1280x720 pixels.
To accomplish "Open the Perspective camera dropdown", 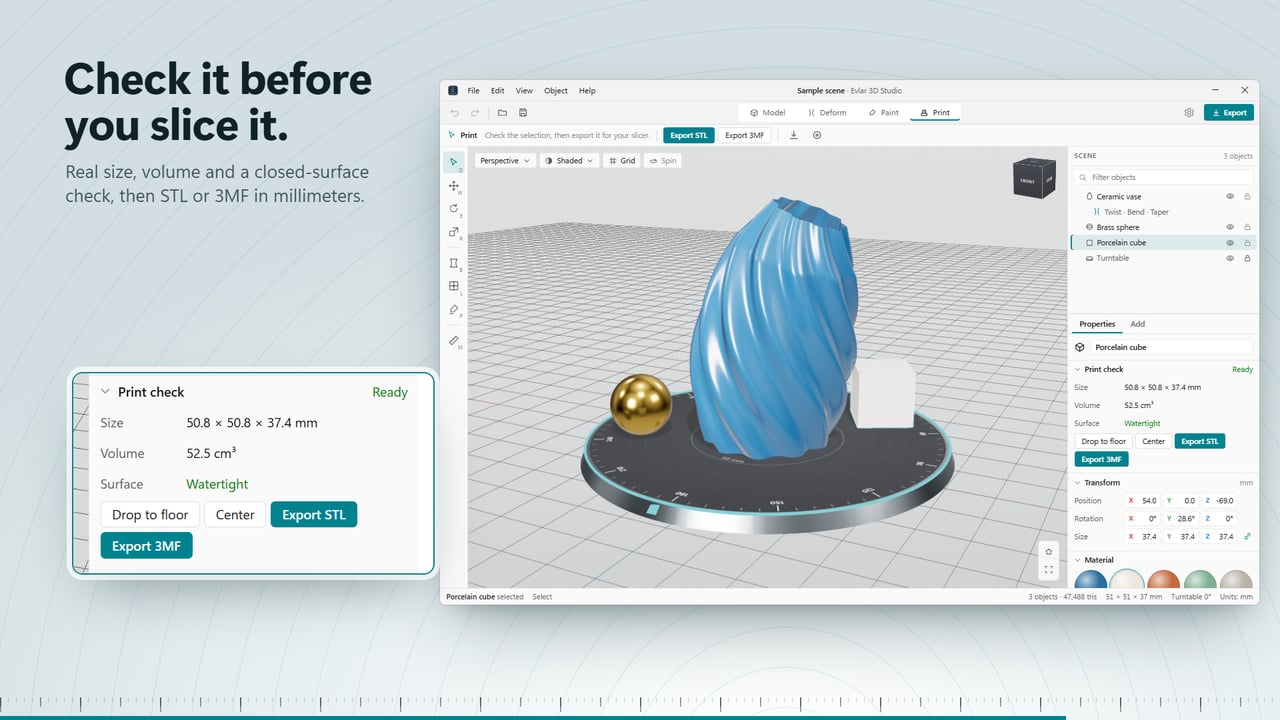I will [505, 160].
